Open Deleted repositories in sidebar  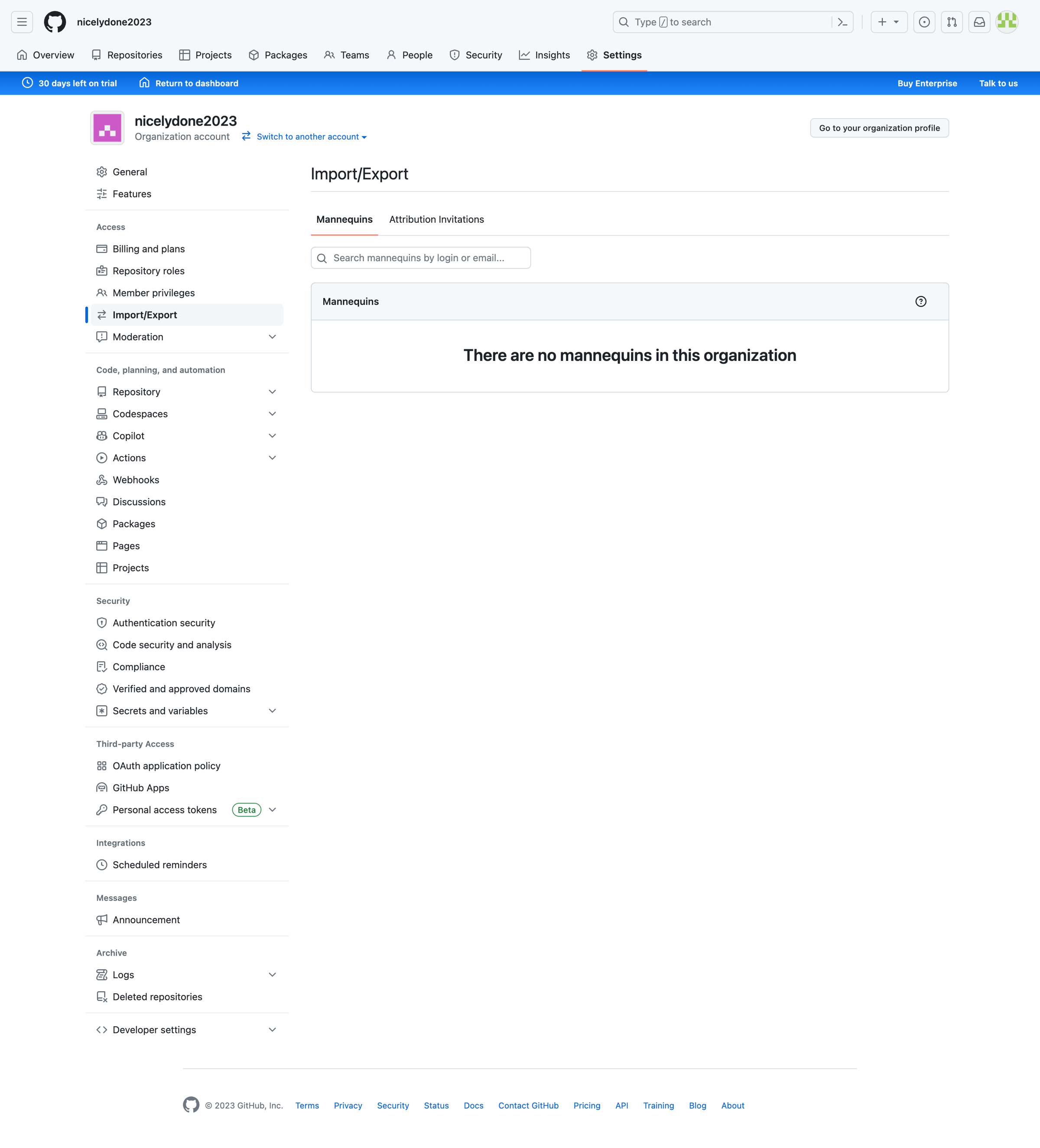(187, 997)
